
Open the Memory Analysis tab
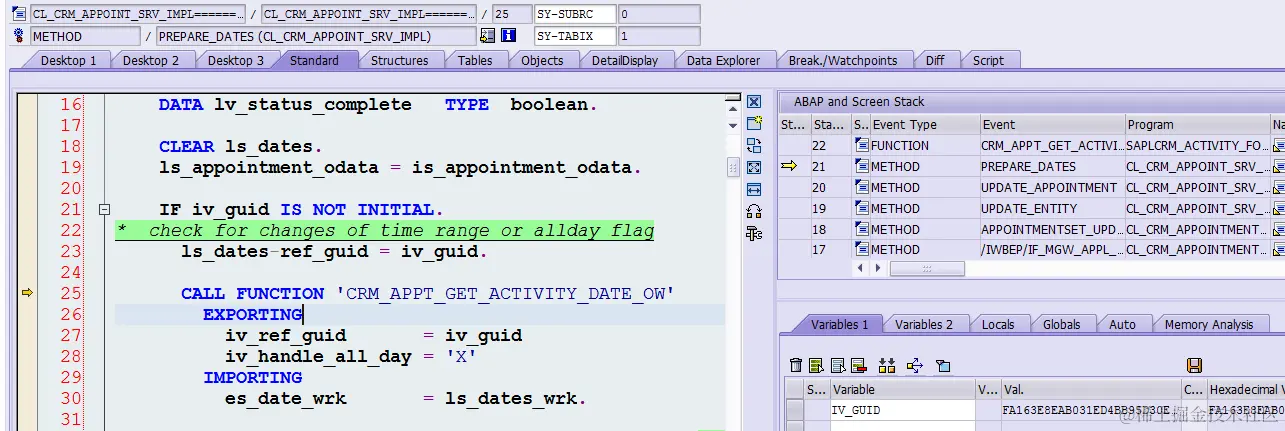(x=1209, y=324)
